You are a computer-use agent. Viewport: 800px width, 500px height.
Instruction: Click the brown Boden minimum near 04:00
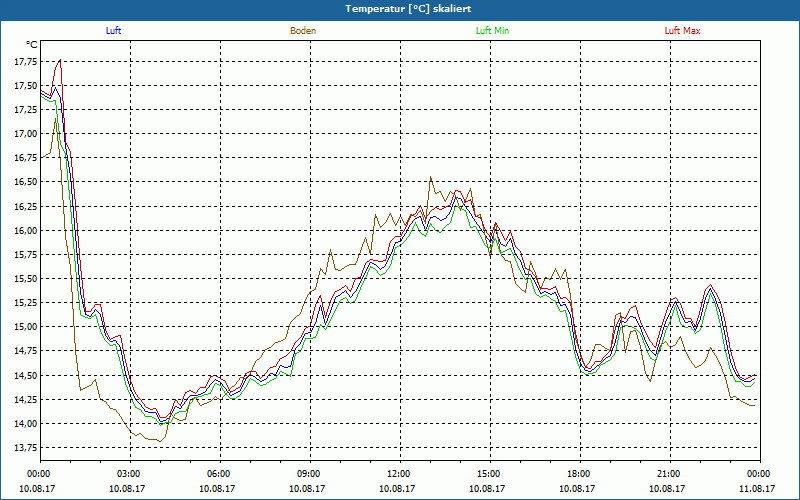[x=160, y=441]
